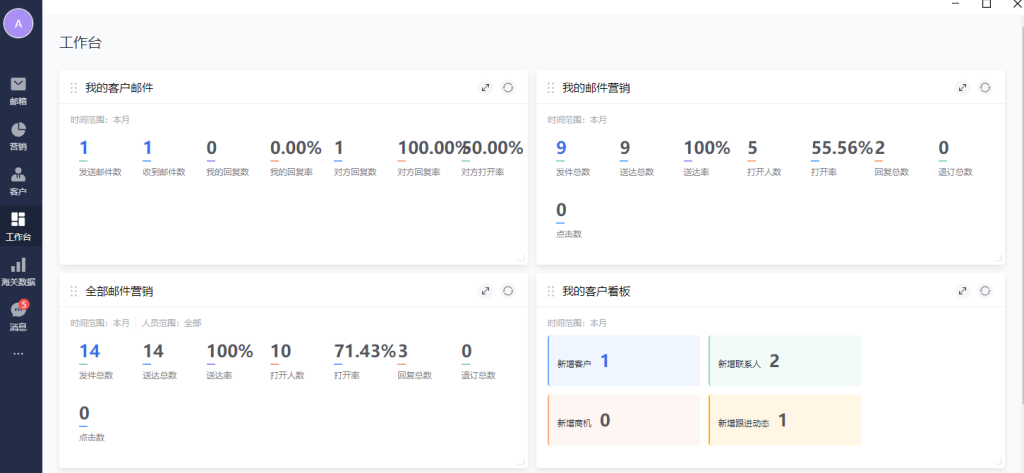Click drag handle of 全部邮件营销 card

[x=74, y=291]
